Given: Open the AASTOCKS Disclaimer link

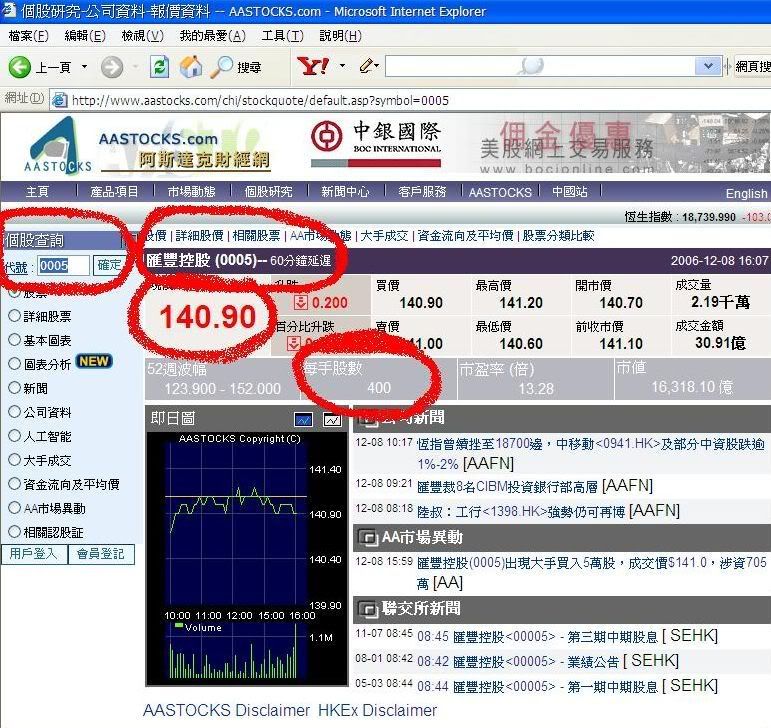Looking at the screenshot, I should [226, 710].
